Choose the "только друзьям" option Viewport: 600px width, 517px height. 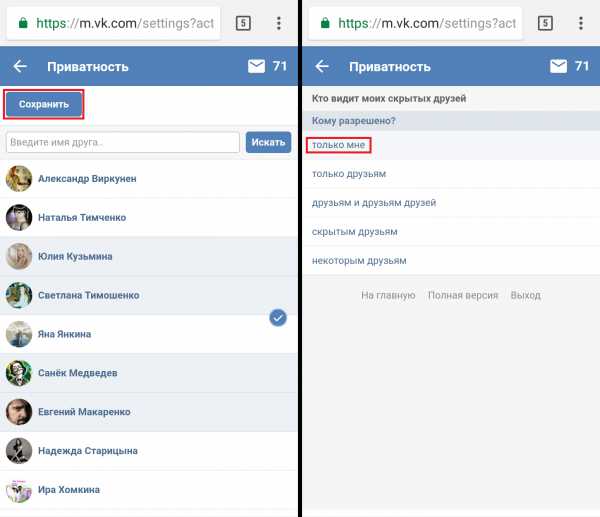(349, 174)
